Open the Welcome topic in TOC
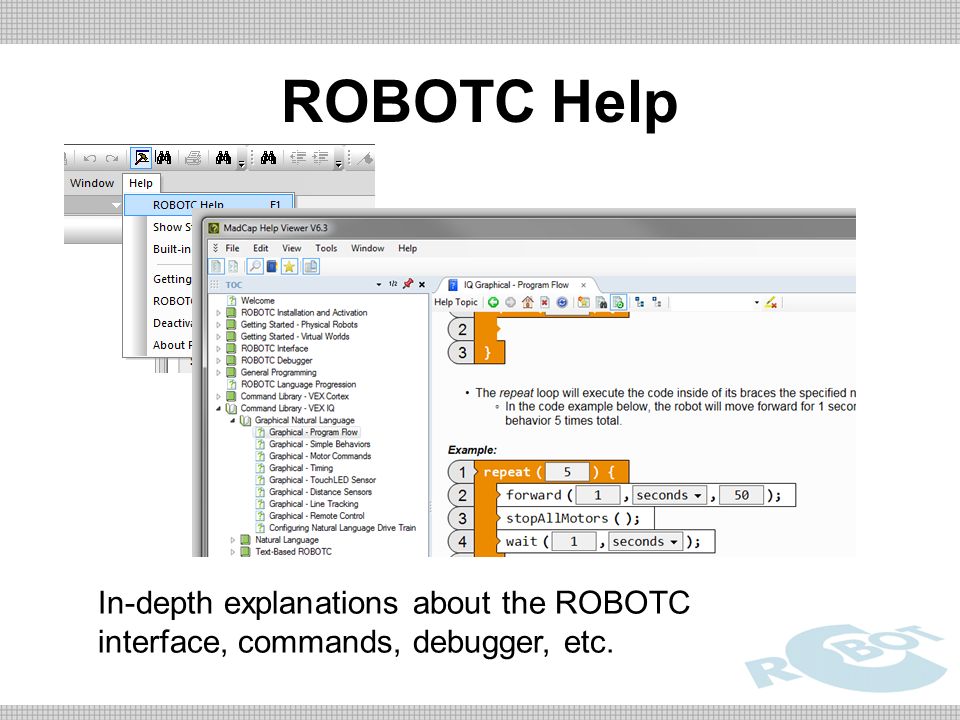This screenshot has width=960, height=720. (x=258, y=301)
